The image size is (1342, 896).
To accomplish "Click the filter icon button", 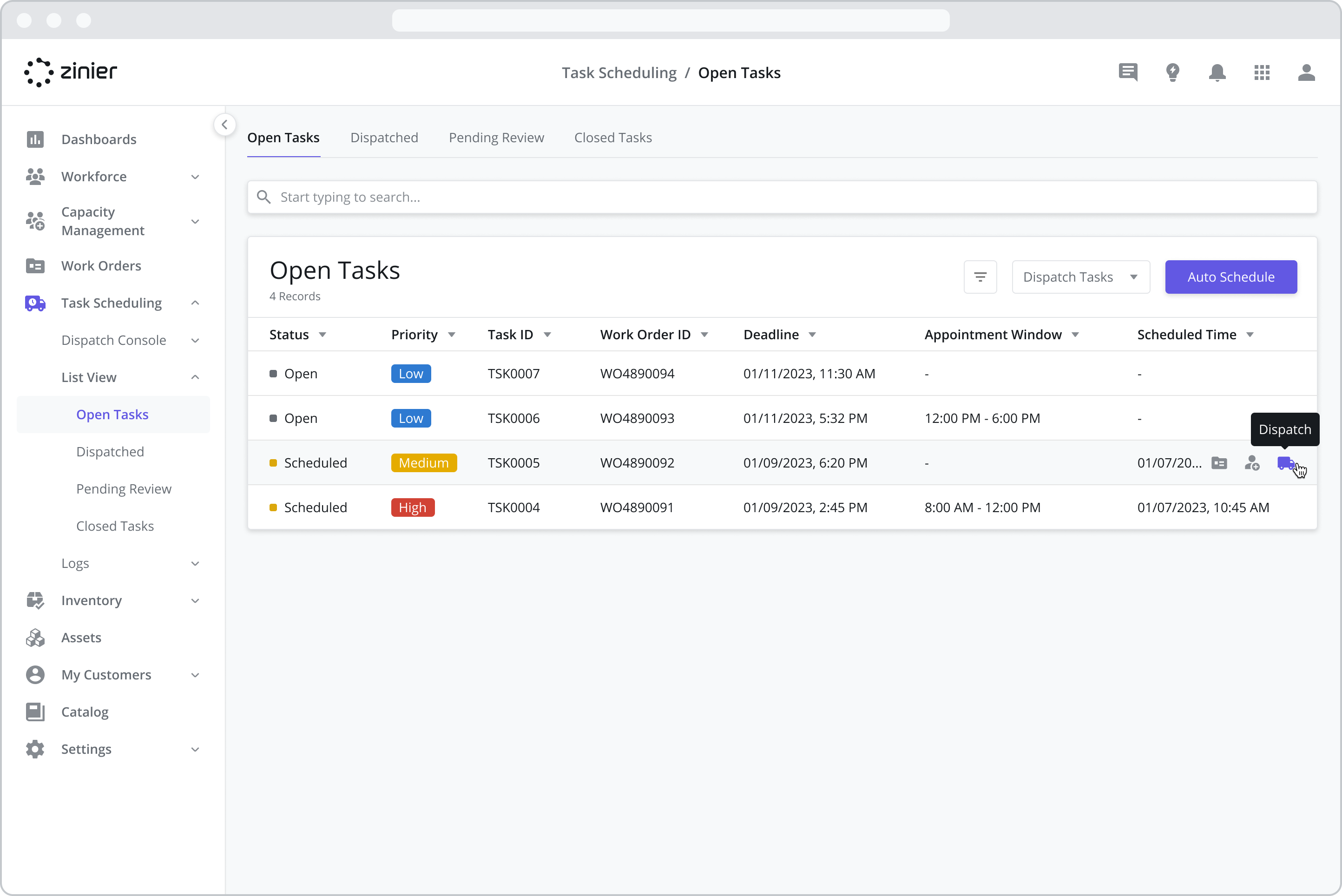I will (x=980, y=277).
